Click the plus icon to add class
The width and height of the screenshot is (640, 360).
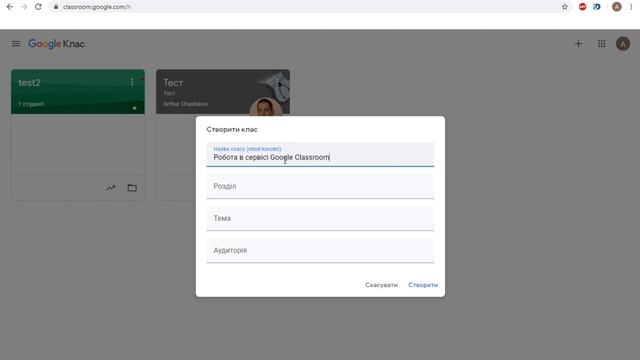point(578,44)
